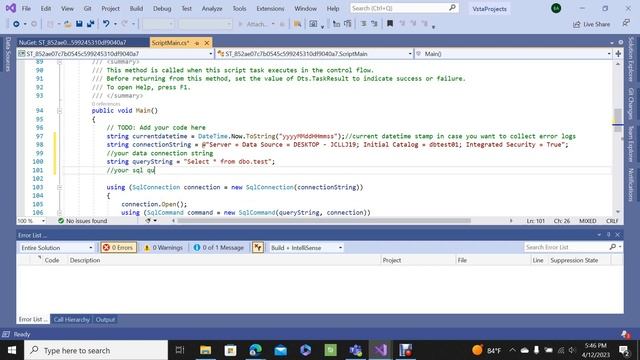Open the Data Sources side panel
The image size is (640, 360).
pyautogui.click(x=7, y=54)
